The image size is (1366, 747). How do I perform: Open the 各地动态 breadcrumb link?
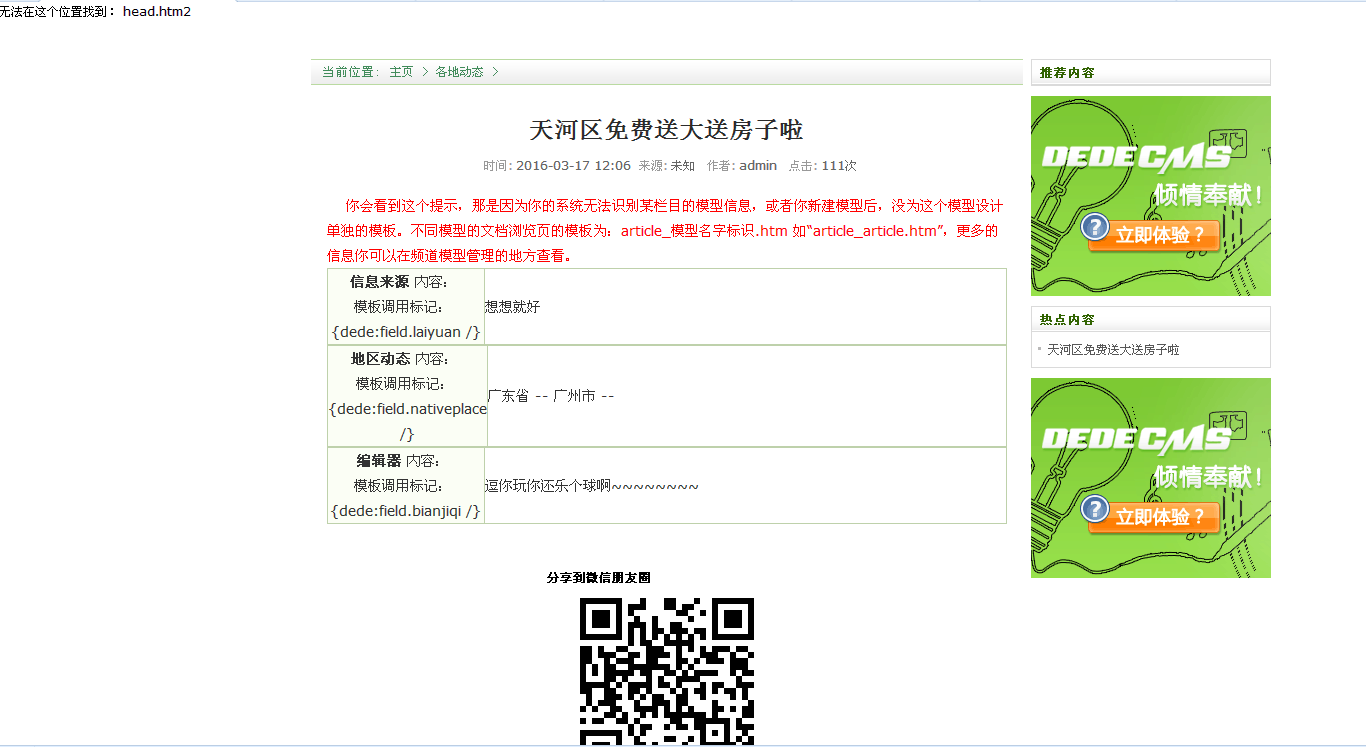pos(459,72)
